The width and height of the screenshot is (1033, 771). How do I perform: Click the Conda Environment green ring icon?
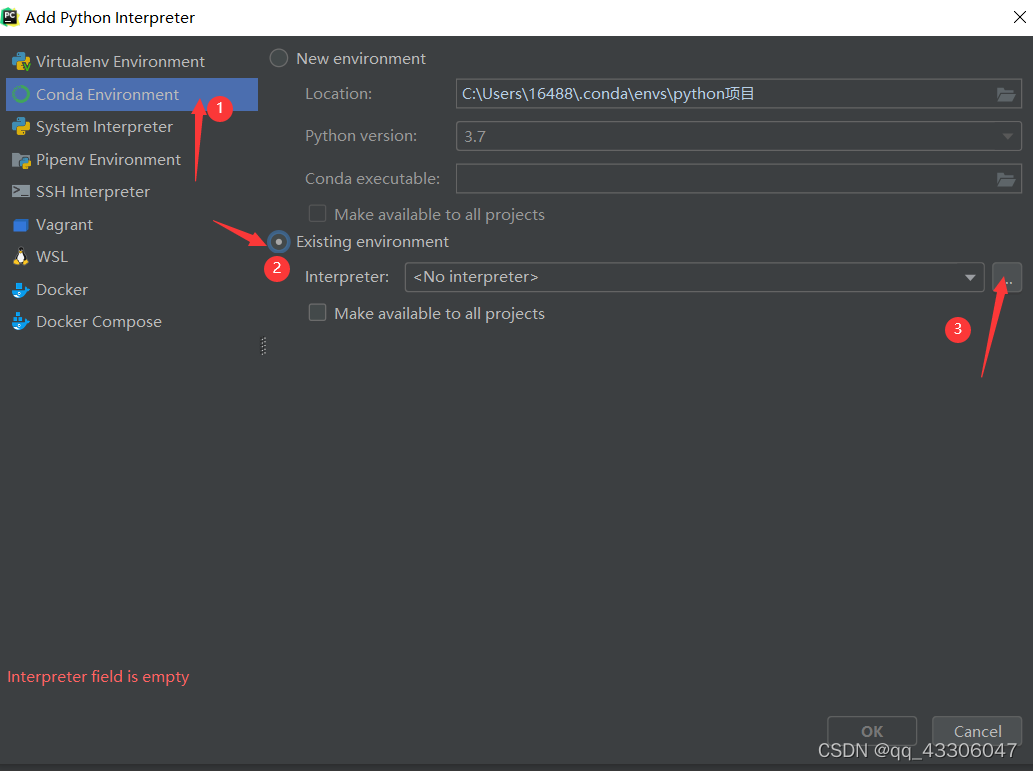click(21, 94)
